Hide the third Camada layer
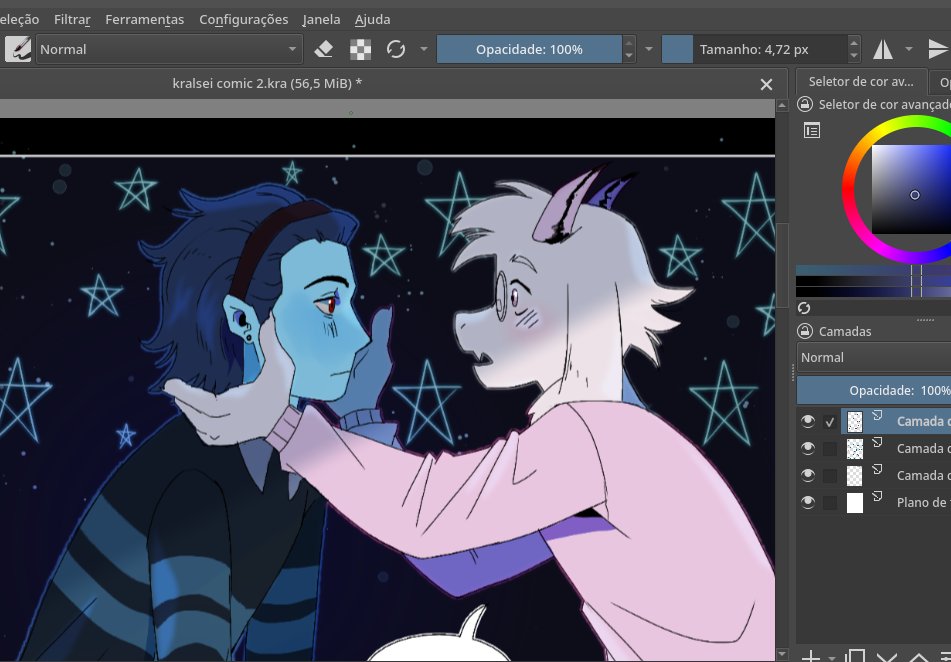 point(807,475)
